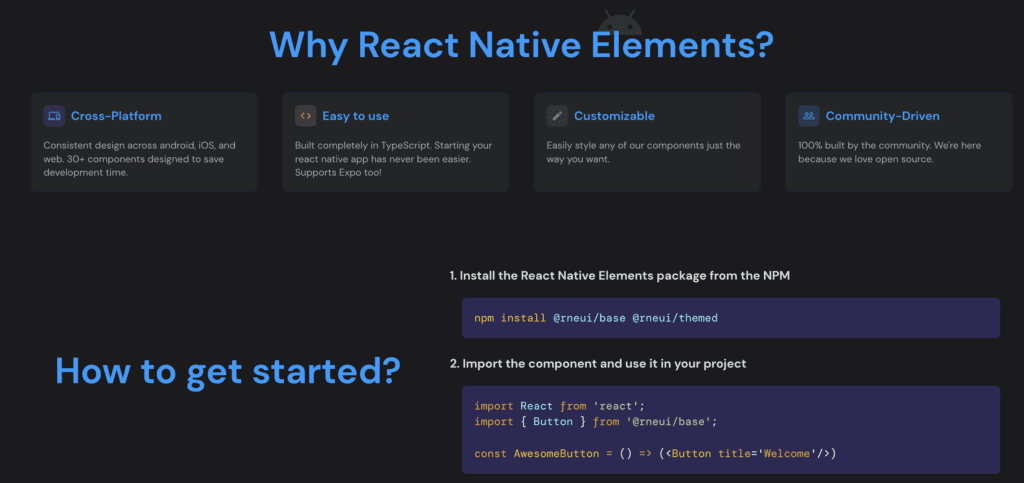Click step 1 Install the package text
This screenshot has height=483, width=1024.
point(620,276)
